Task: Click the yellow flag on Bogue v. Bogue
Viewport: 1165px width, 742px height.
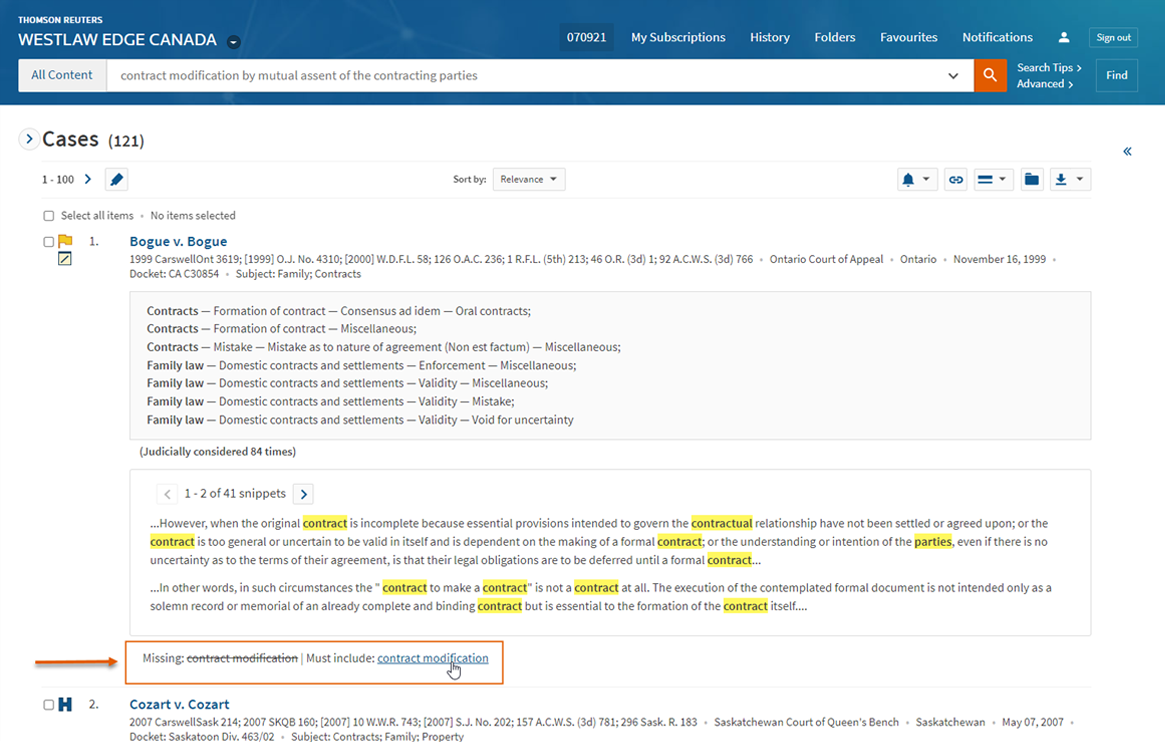Action: point(65,241)
